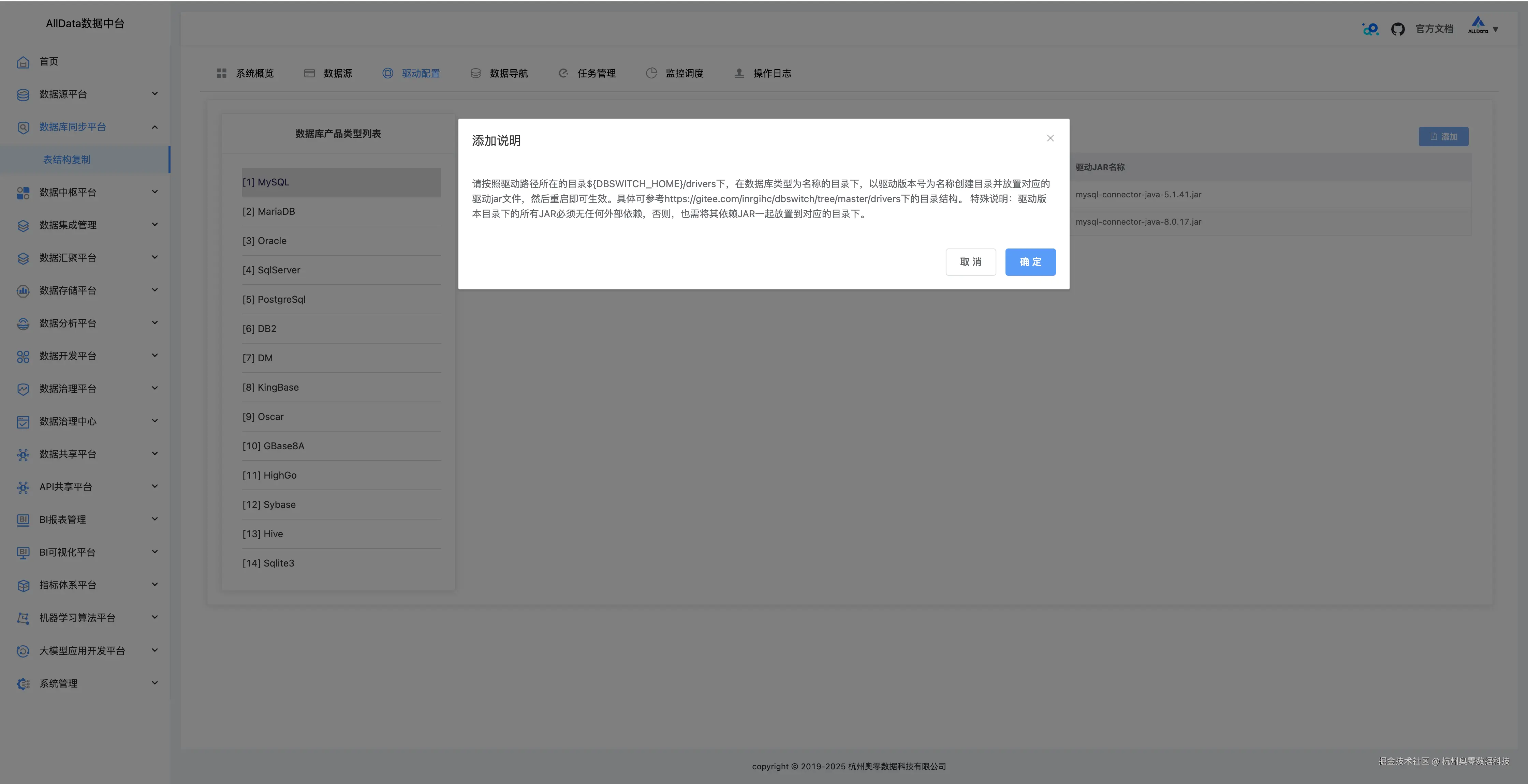Open the 监控调度 tab
The width and height of the screenshot is (1528, 784).
(x=683, y=74)
